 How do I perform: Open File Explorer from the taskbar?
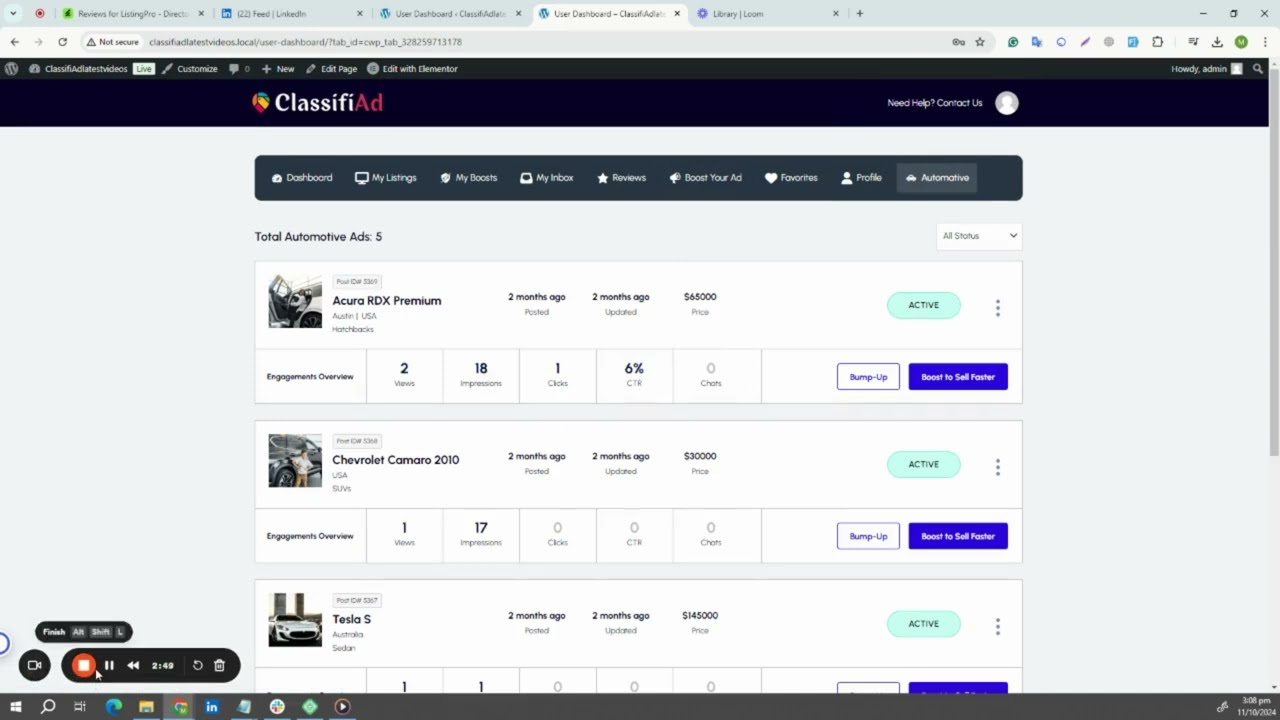(x=146, y=706)
